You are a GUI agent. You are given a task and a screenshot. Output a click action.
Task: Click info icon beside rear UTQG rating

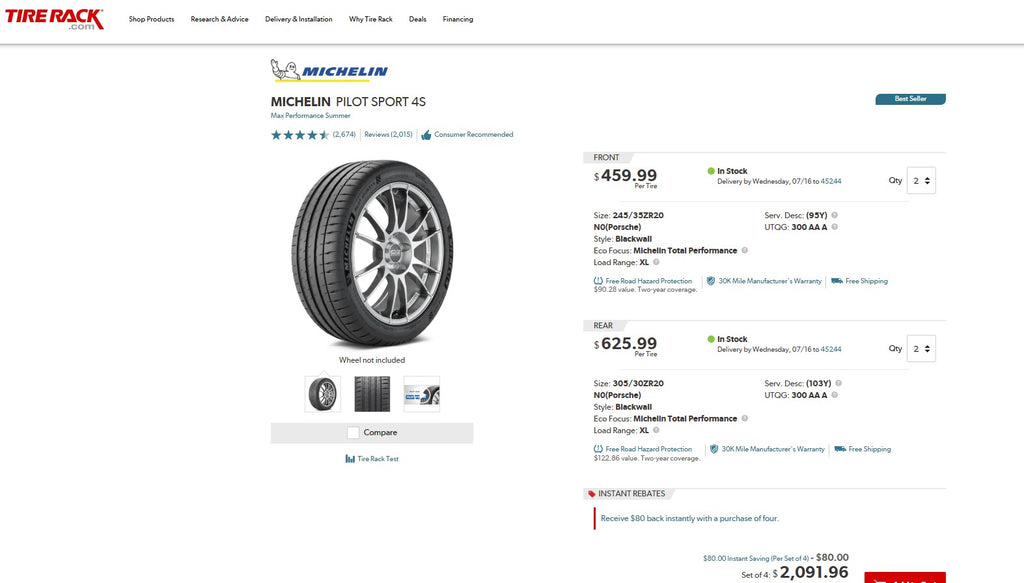(835, 395)
